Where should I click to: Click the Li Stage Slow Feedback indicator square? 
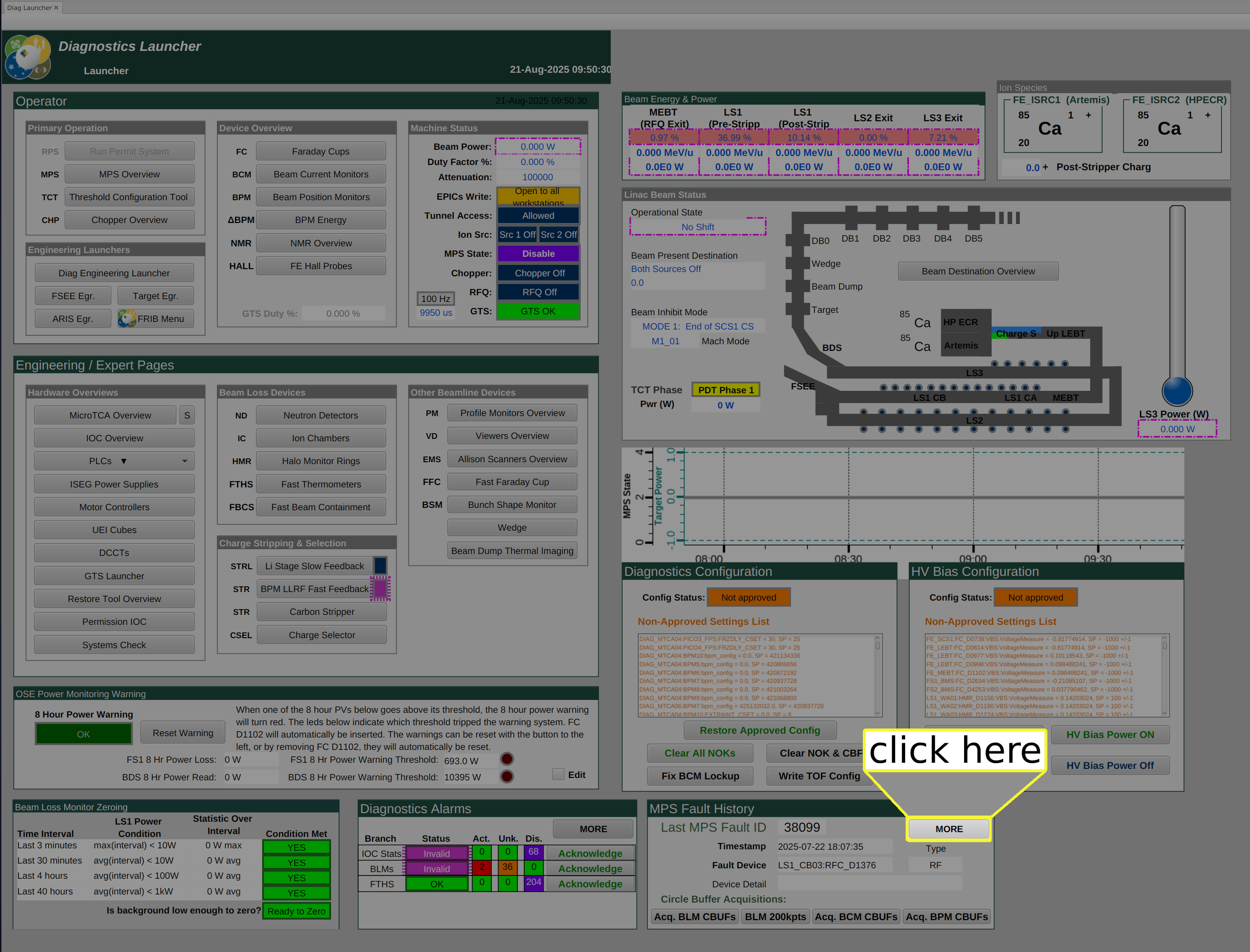pyautogui.click(x=381, y=565)
